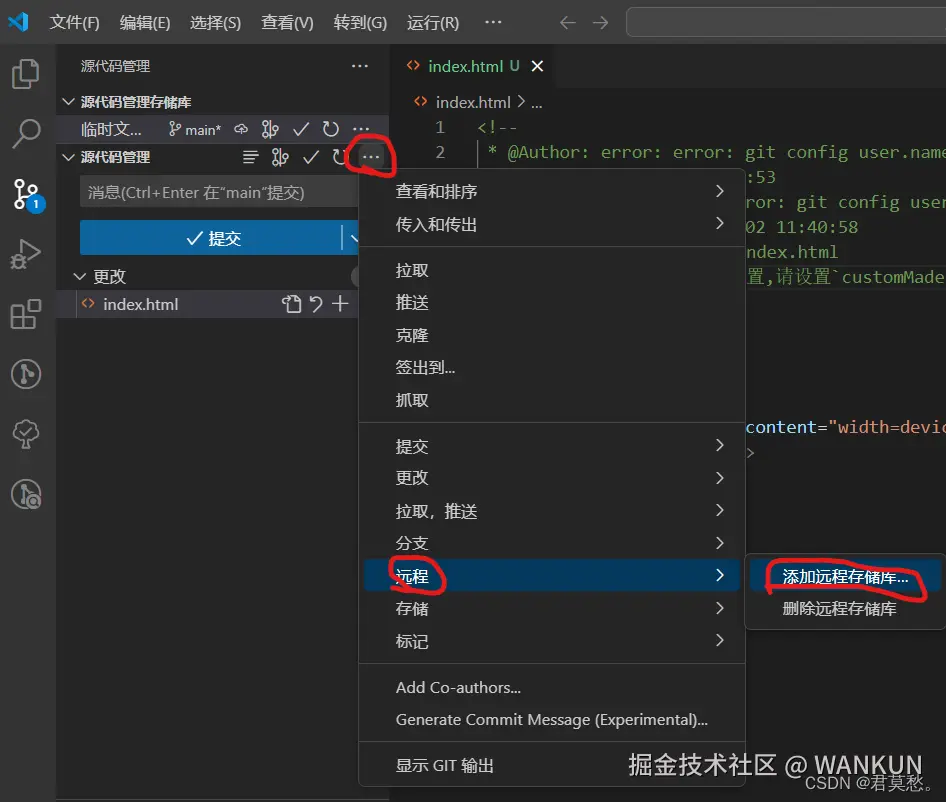
Task: Click the breadcrumb ellipsis after index.html
Action: (x=536, y=103)
